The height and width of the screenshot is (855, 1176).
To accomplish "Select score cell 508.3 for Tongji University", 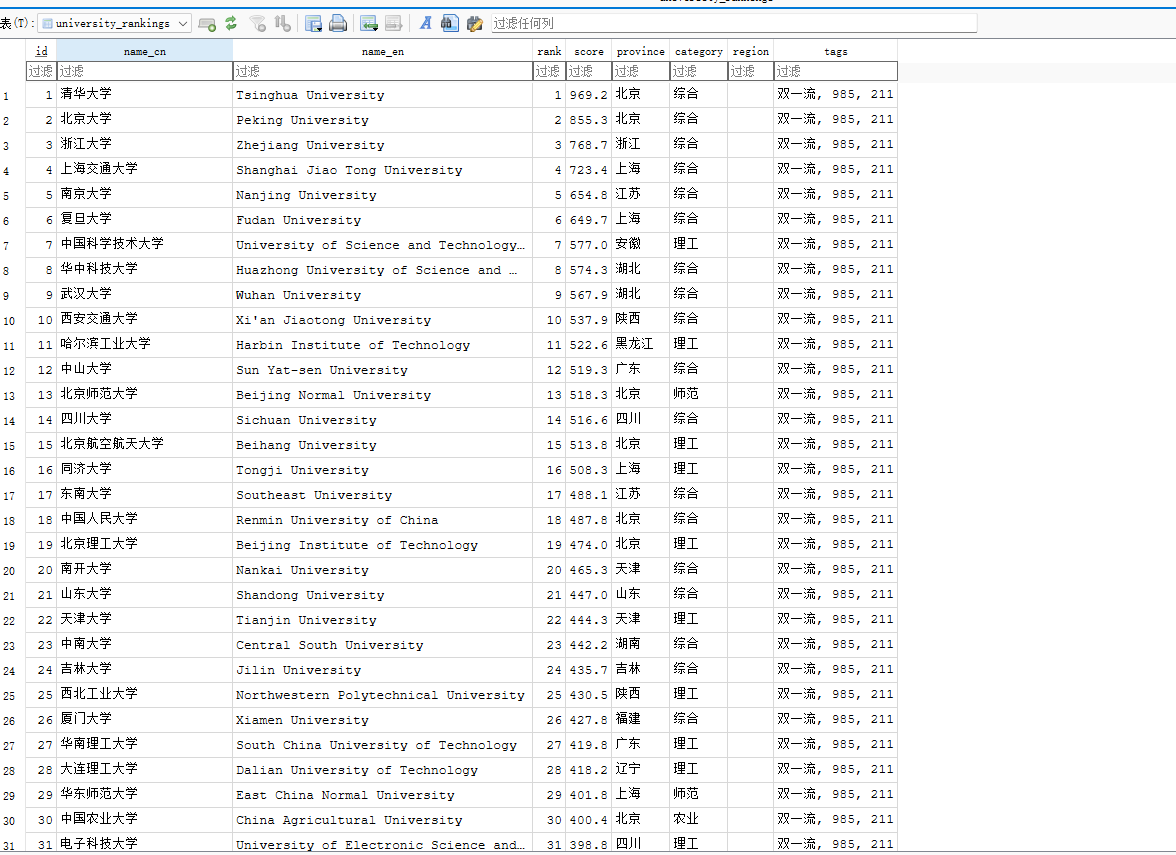I will point(589,470).
